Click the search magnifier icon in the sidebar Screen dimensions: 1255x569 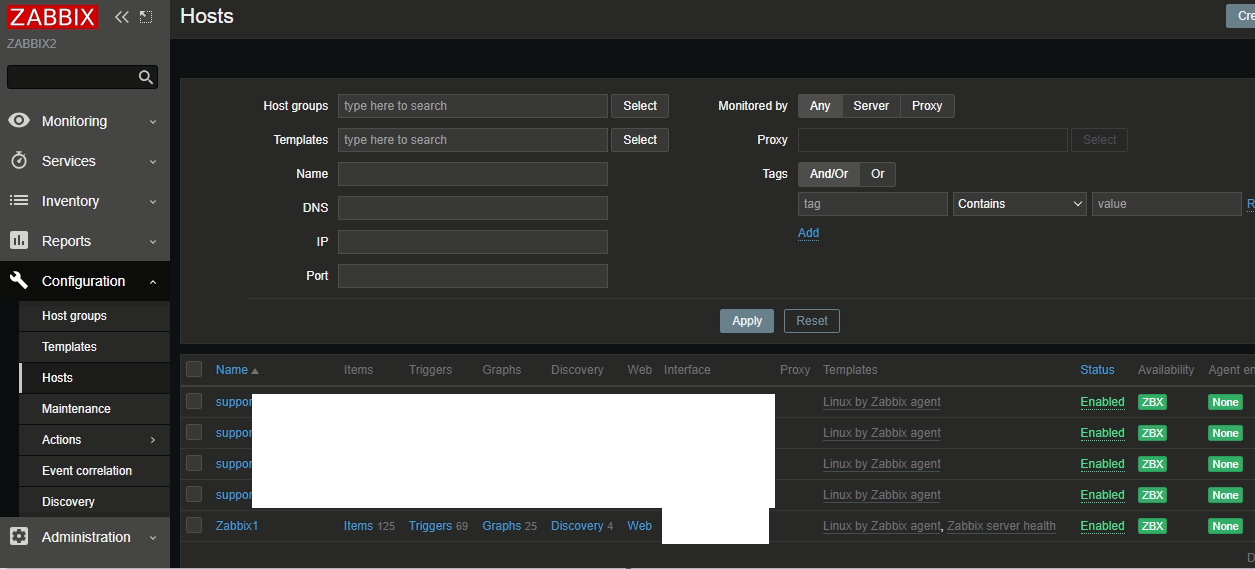click(146, 77)
